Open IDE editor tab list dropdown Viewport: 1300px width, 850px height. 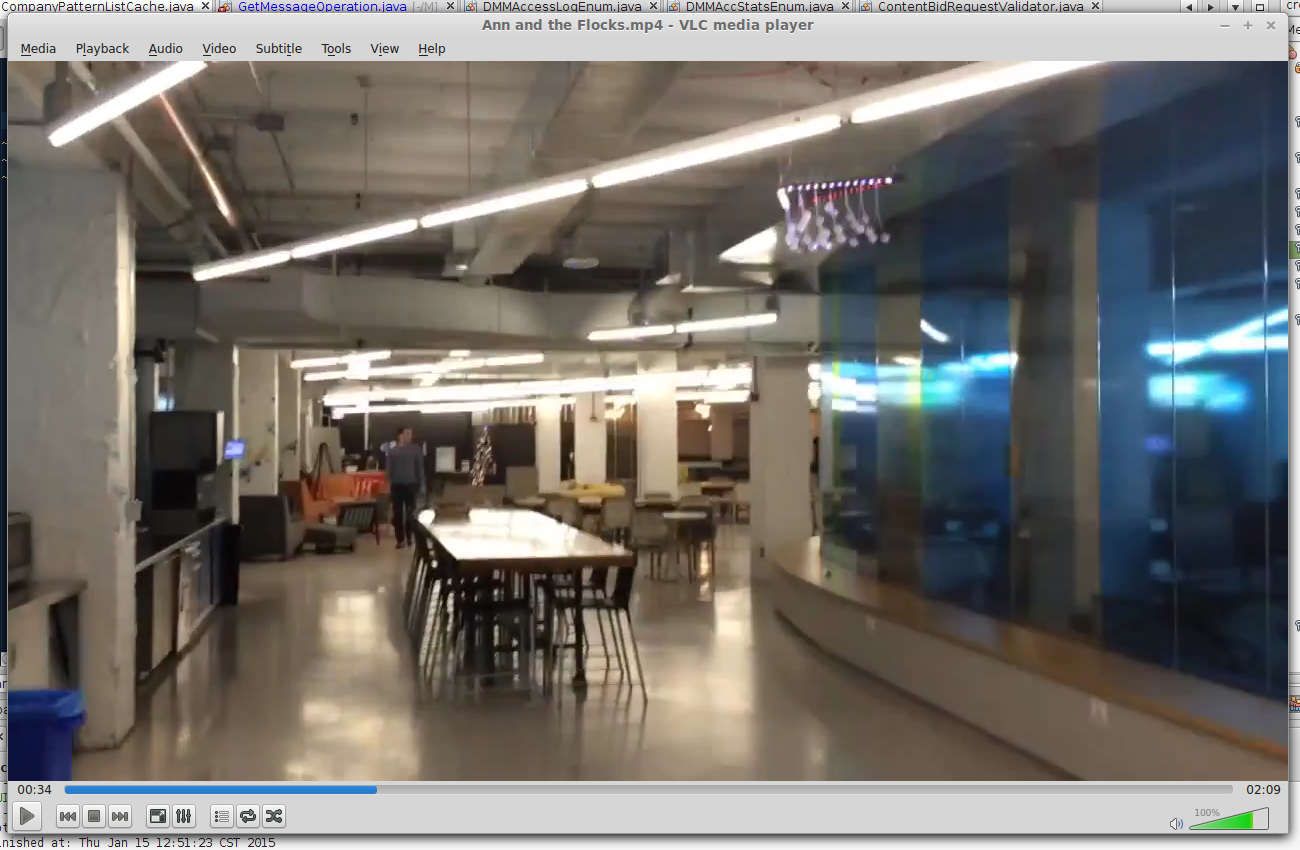click(x=1234, y=6)
